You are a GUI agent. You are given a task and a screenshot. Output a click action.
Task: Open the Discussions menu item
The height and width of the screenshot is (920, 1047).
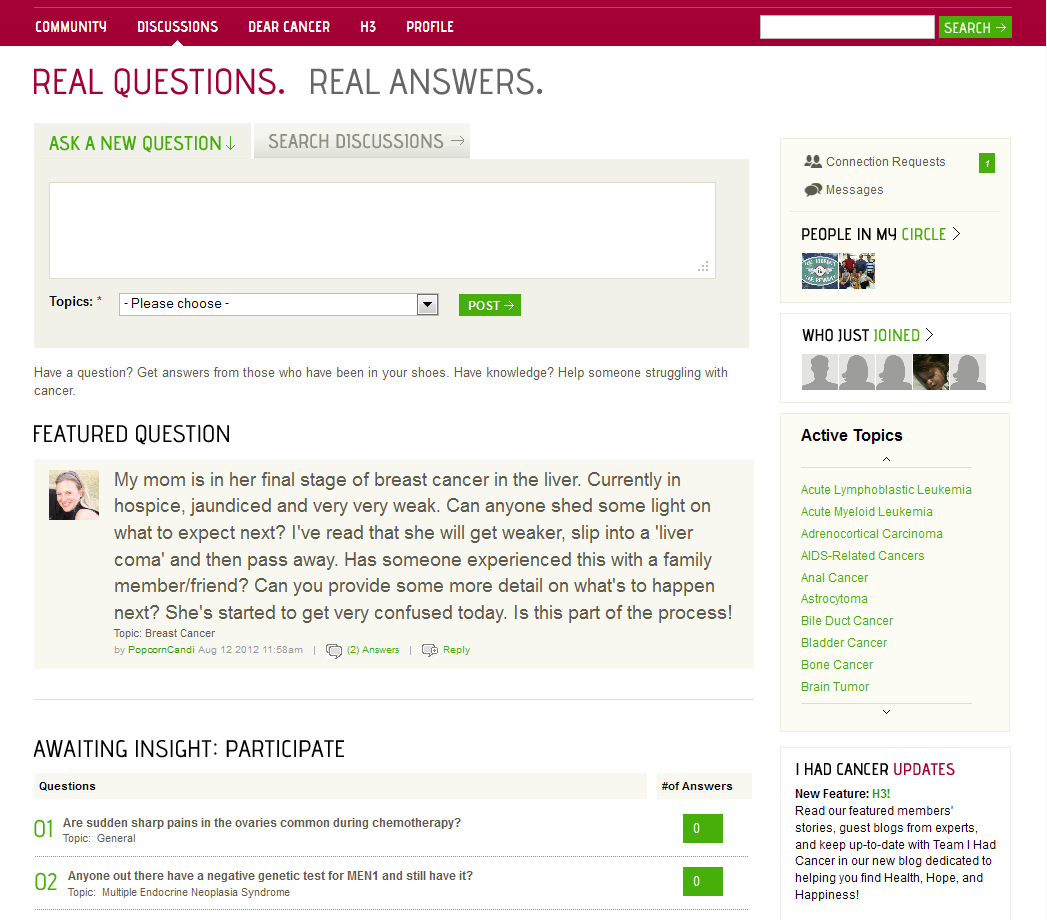click(178, 27)
